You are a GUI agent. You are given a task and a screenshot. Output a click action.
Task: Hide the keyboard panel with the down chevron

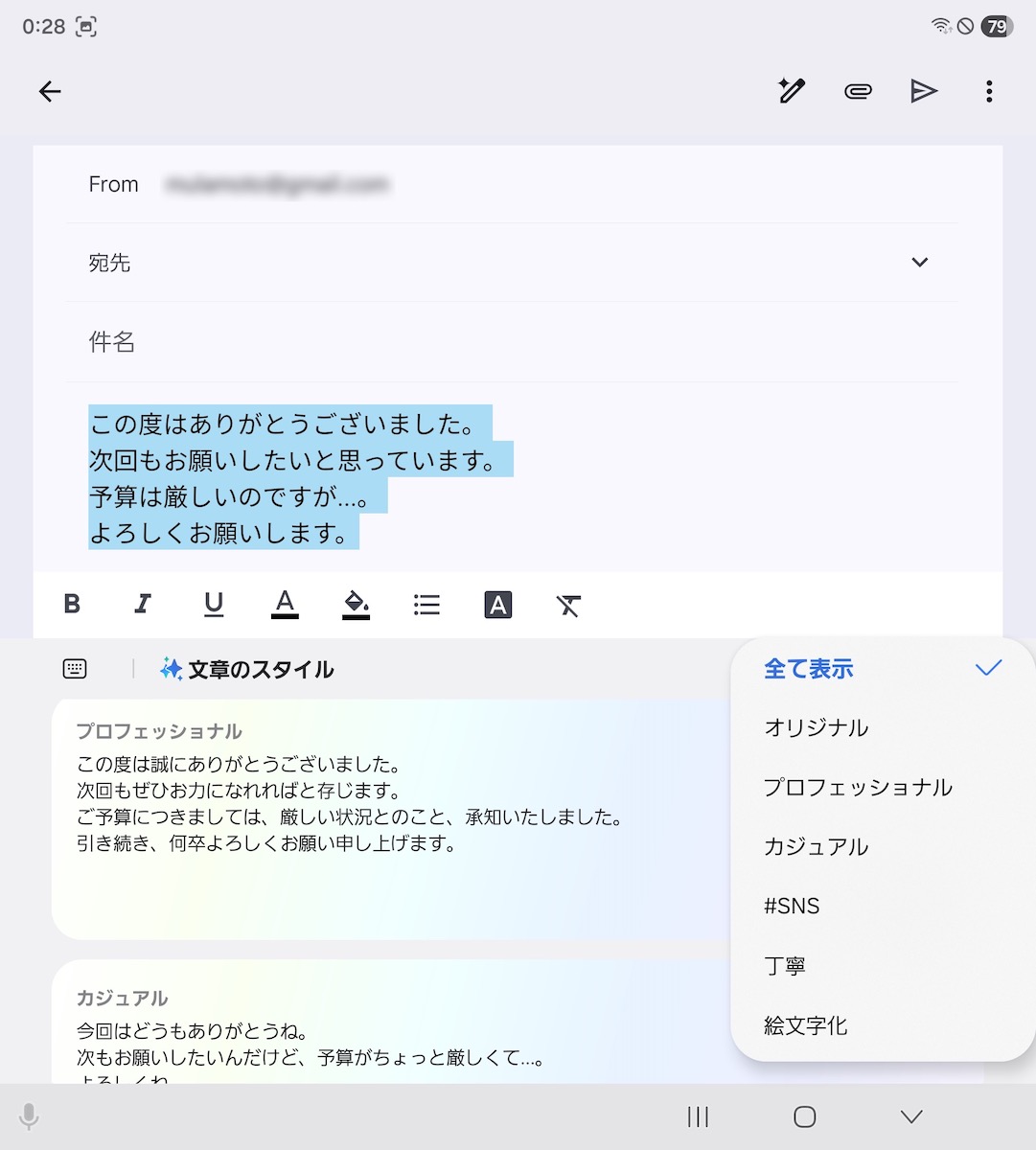pos(911,1116)
